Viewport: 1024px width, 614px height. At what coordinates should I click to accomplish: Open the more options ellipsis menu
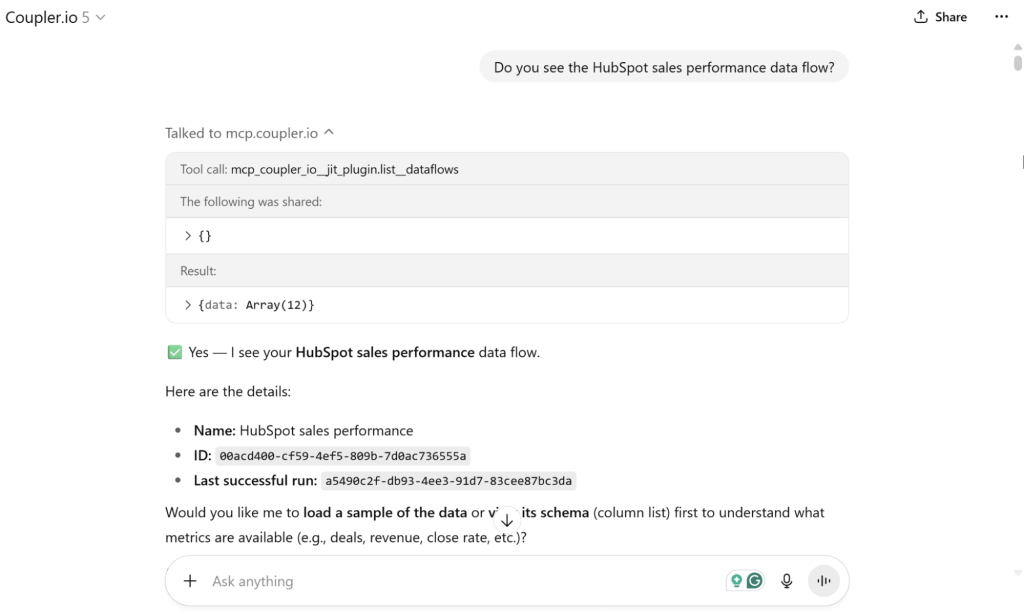coord(1001,16)
